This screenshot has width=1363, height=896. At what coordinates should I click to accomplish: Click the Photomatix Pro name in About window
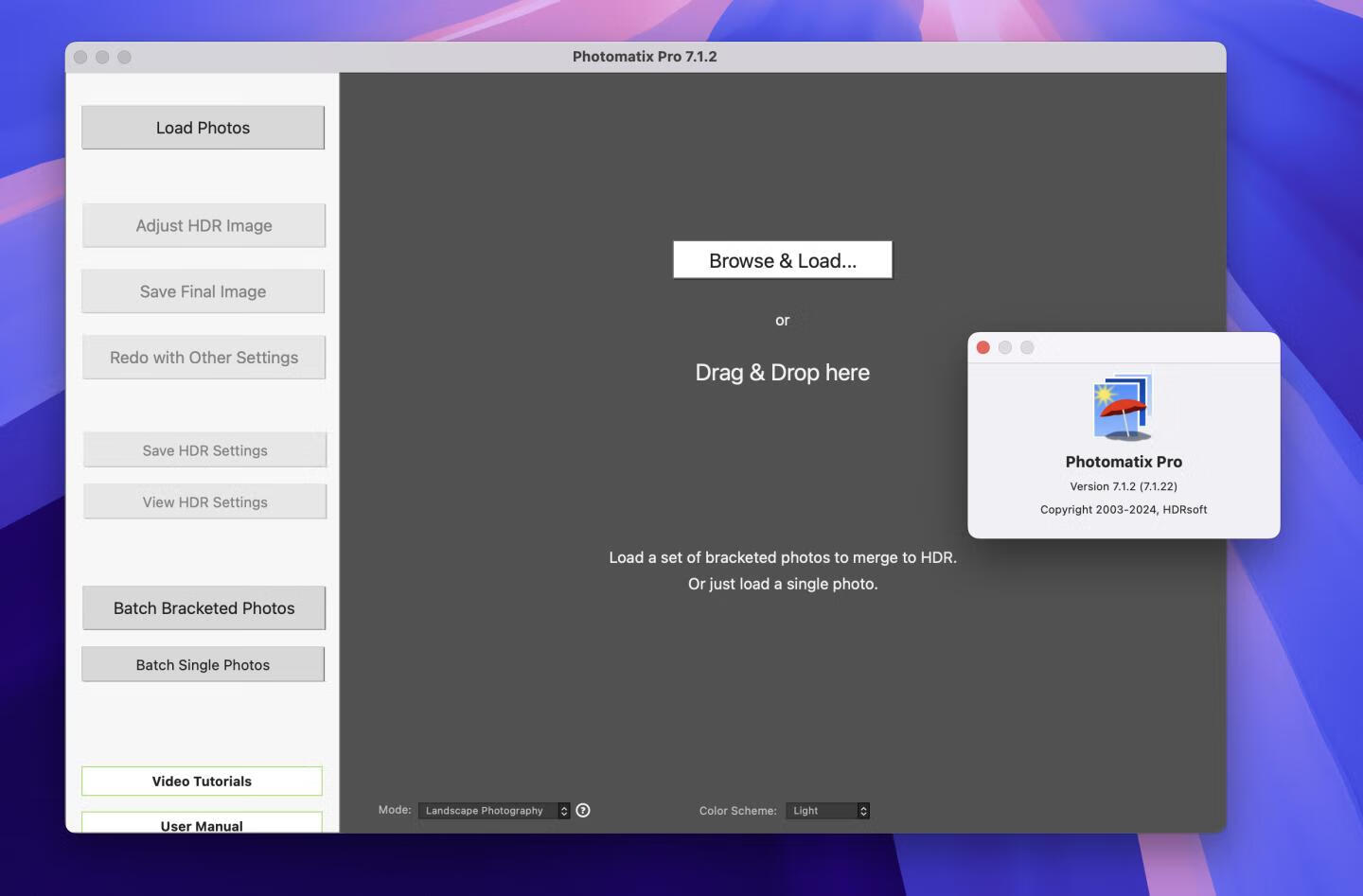[1124, 462]
